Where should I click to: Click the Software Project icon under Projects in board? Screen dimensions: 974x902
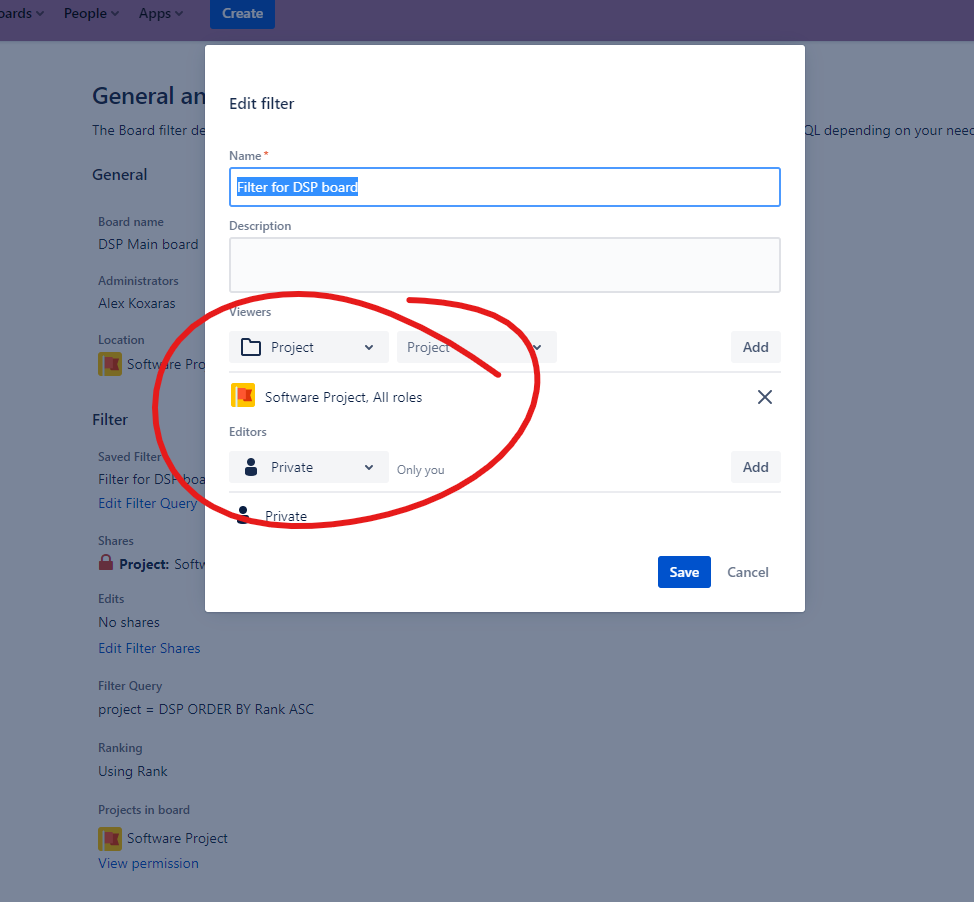point(110,839)
